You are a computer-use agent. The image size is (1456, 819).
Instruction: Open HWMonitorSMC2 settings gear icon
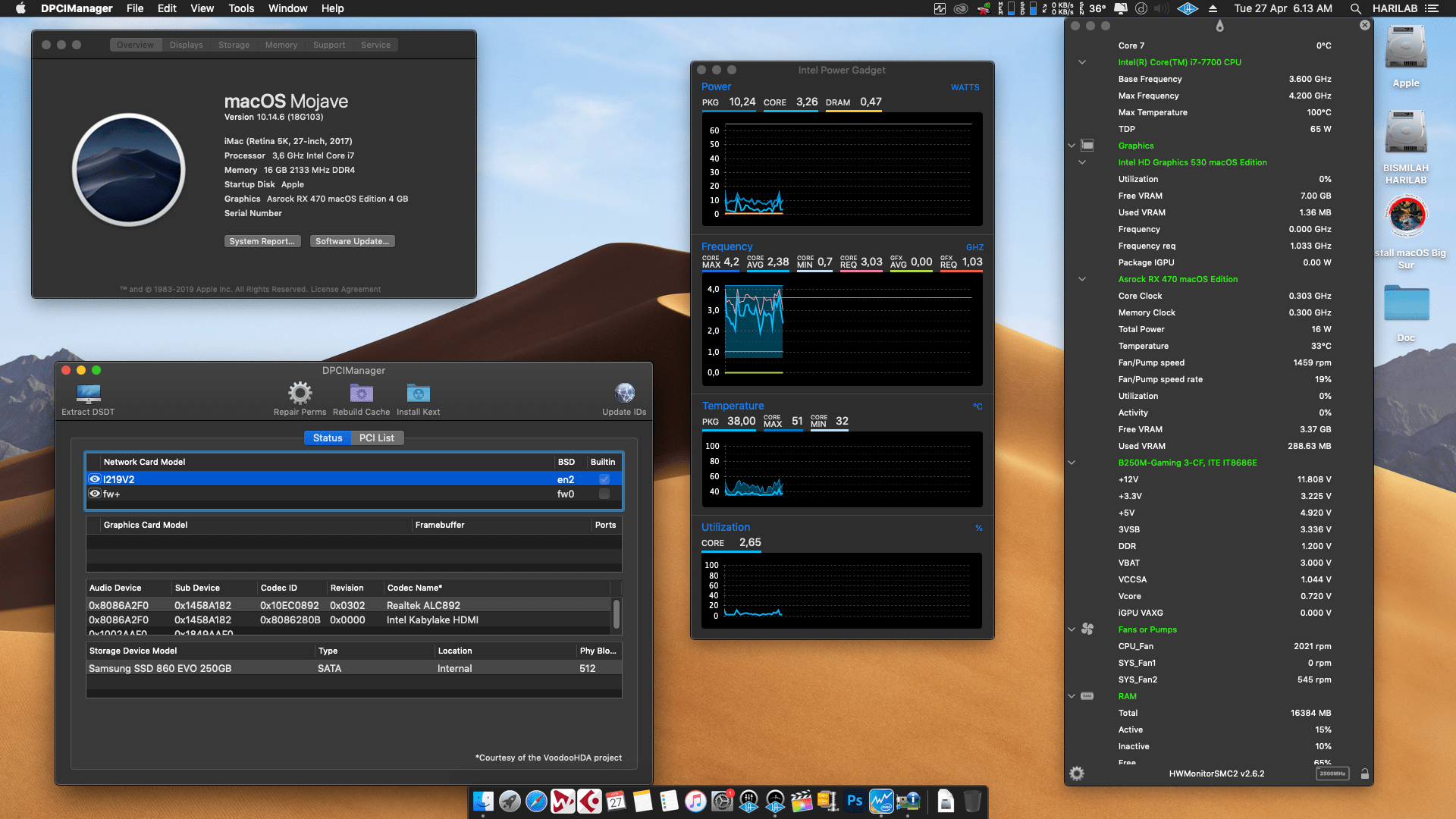1077,773
